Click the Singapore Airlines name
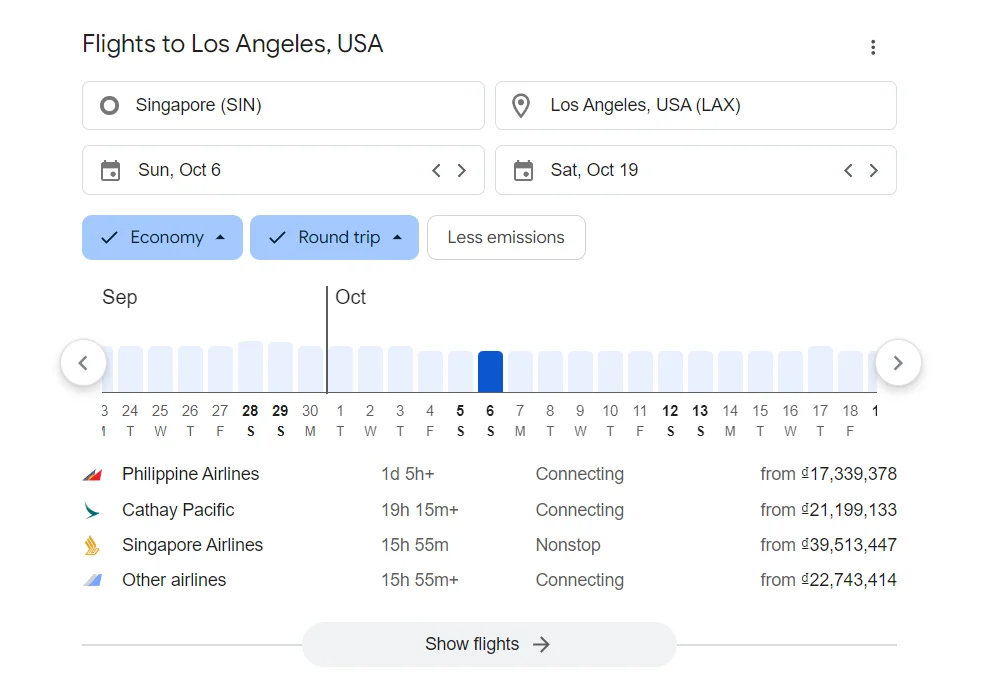The height and width of the screenshot is (679, 988). point(192,545)
